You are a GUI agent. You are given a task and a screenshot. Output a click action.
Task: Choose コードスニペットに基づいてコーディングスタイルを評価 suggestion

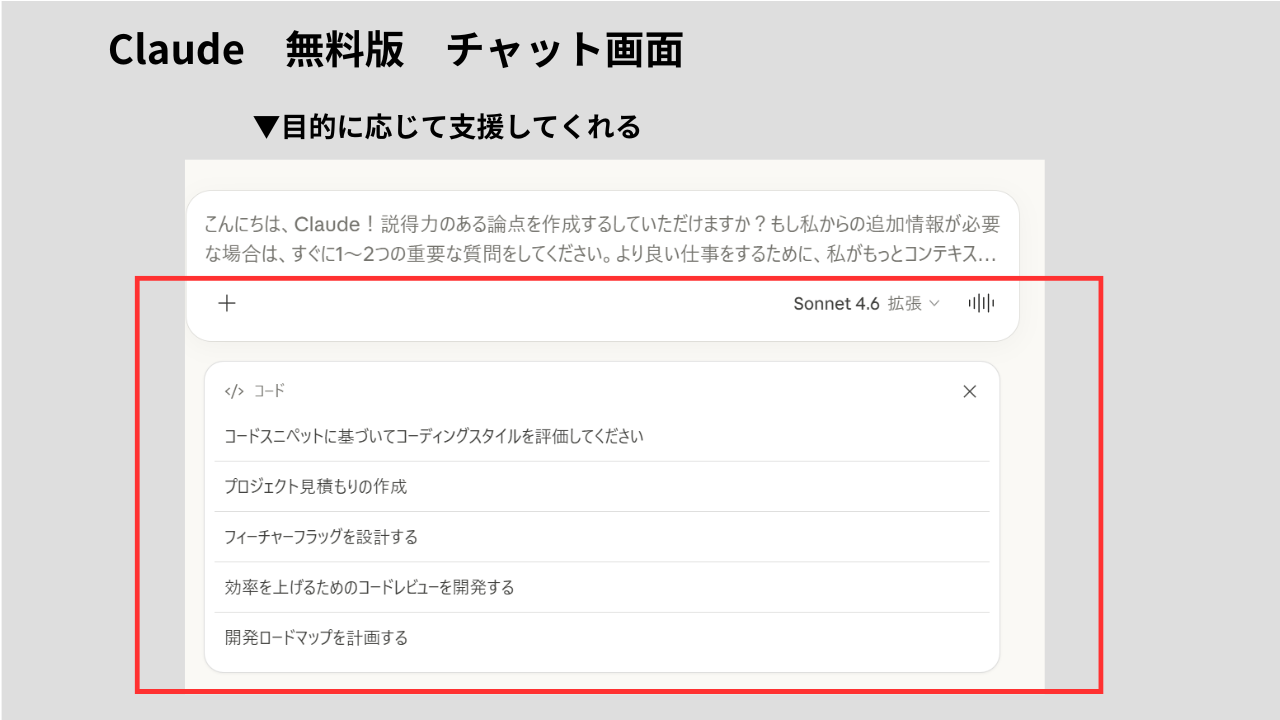[x=434, y=437]
